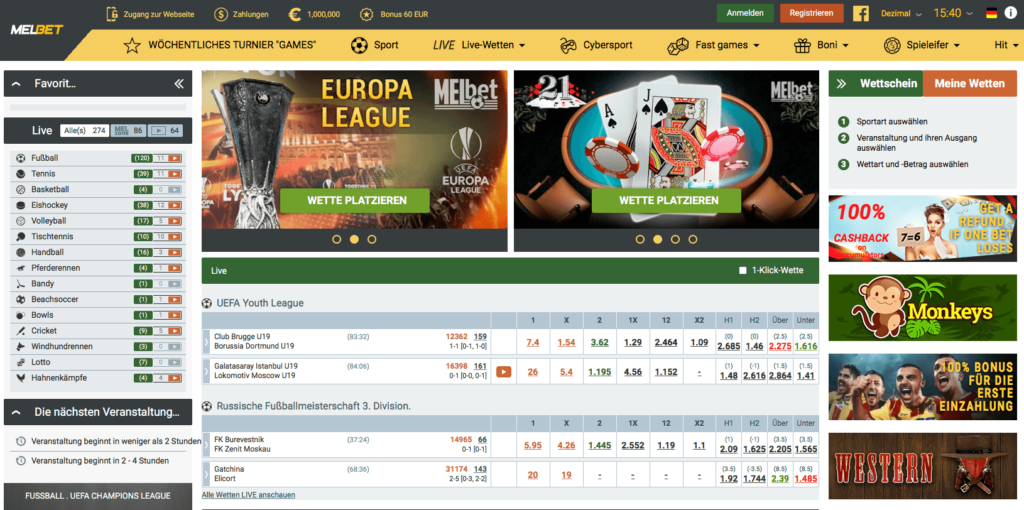Click Wette Platzieren on blackjack banner
Image resolution: width=1024 pixels, height=510 pixels.
666,200
